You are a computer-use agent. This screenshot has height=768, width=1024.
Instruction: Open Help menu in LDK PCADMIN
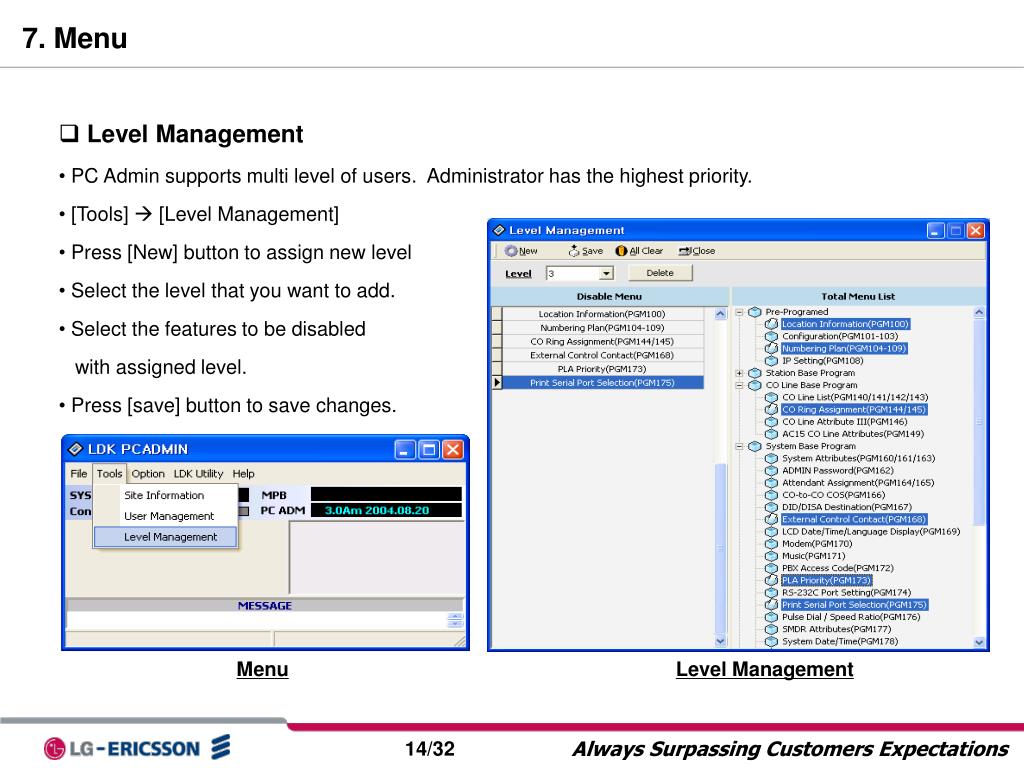click(x=244, y=473)
